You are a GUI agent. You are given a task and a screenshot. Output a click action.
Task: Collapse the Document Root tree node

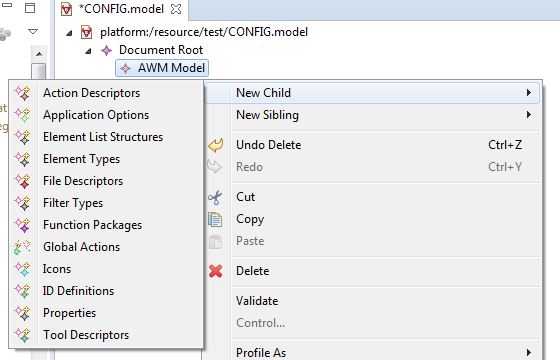88,51
